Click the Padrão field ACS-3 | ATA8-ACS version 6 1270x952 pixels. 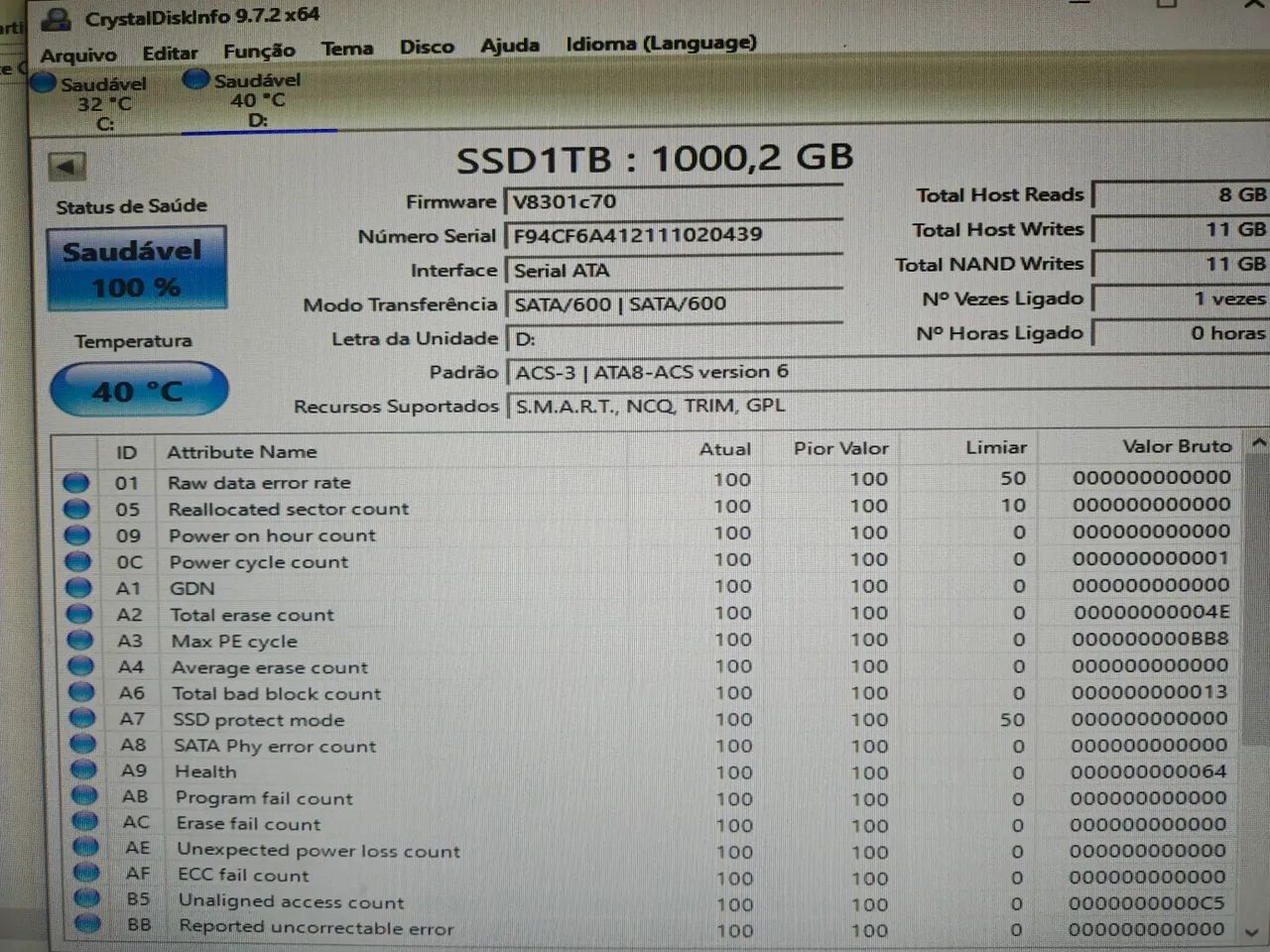pyautogui.click(x=888, y=372)
